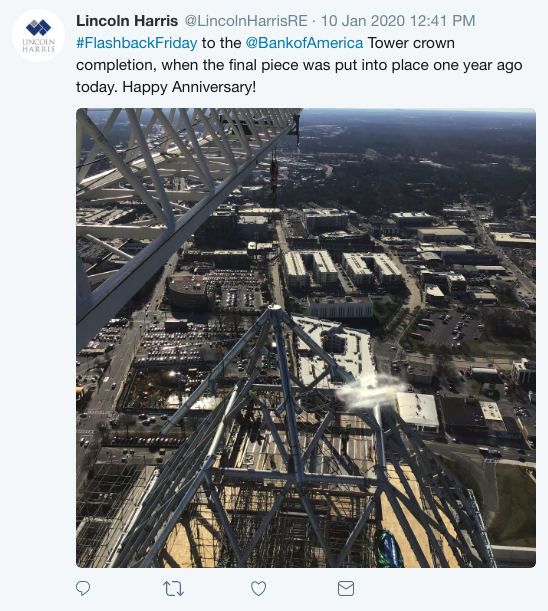Open the Lincoln Harris profile avatar
Image resolution: width=548 pixels, height=611 pixels.
(x=38, y=35)
